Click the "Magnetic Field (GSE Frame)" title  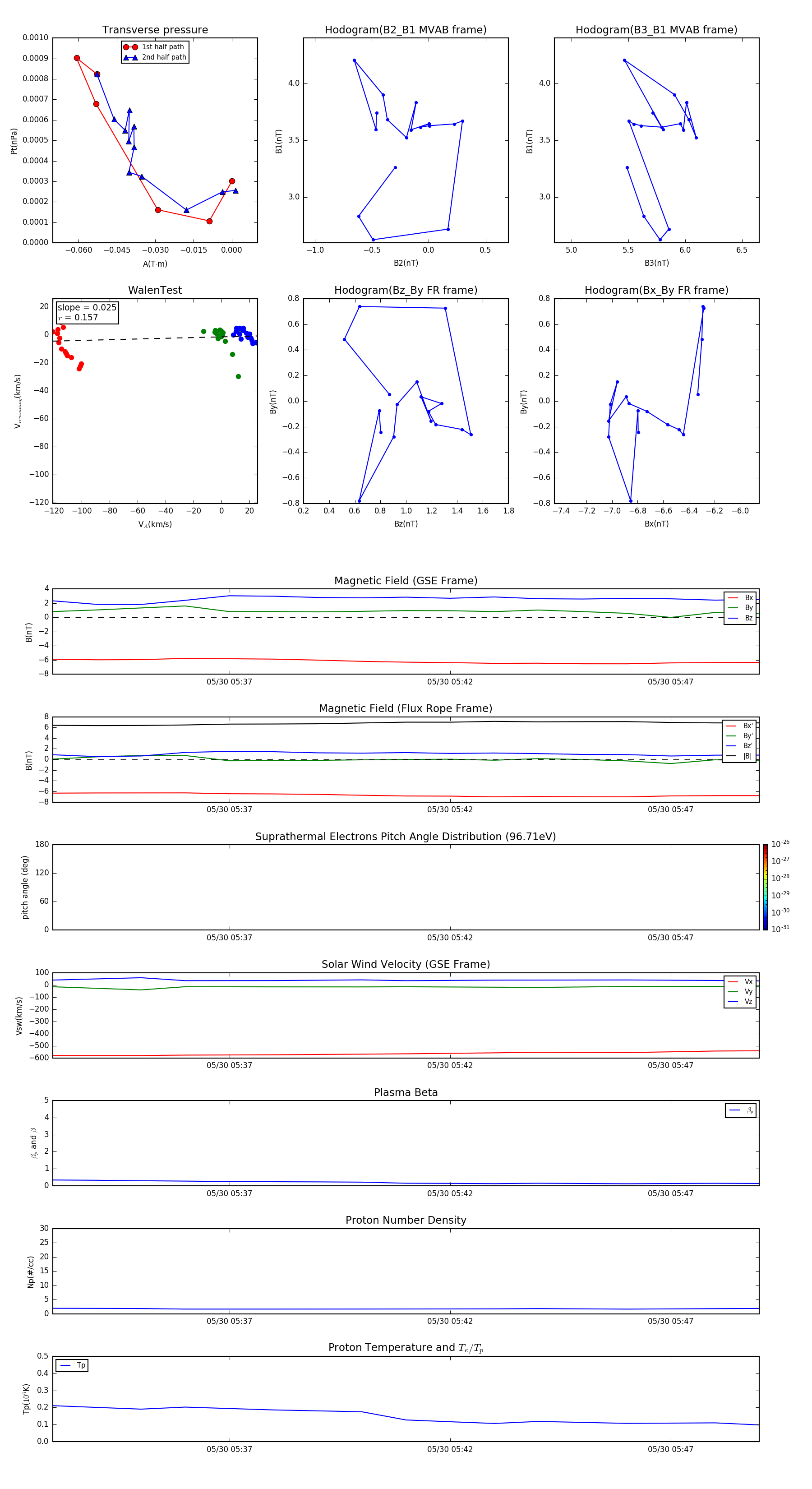click(406, 581)
